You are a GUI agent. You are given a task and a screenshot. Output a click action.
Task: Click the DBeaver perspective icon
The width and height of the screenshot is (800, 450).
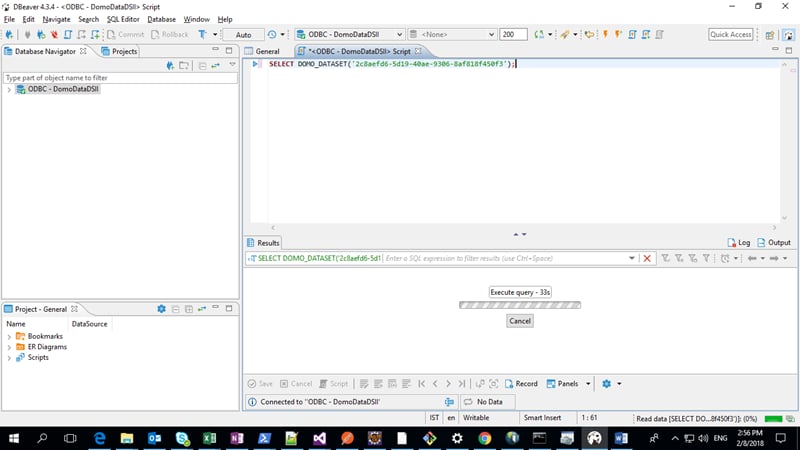click(x=789, y=35)
